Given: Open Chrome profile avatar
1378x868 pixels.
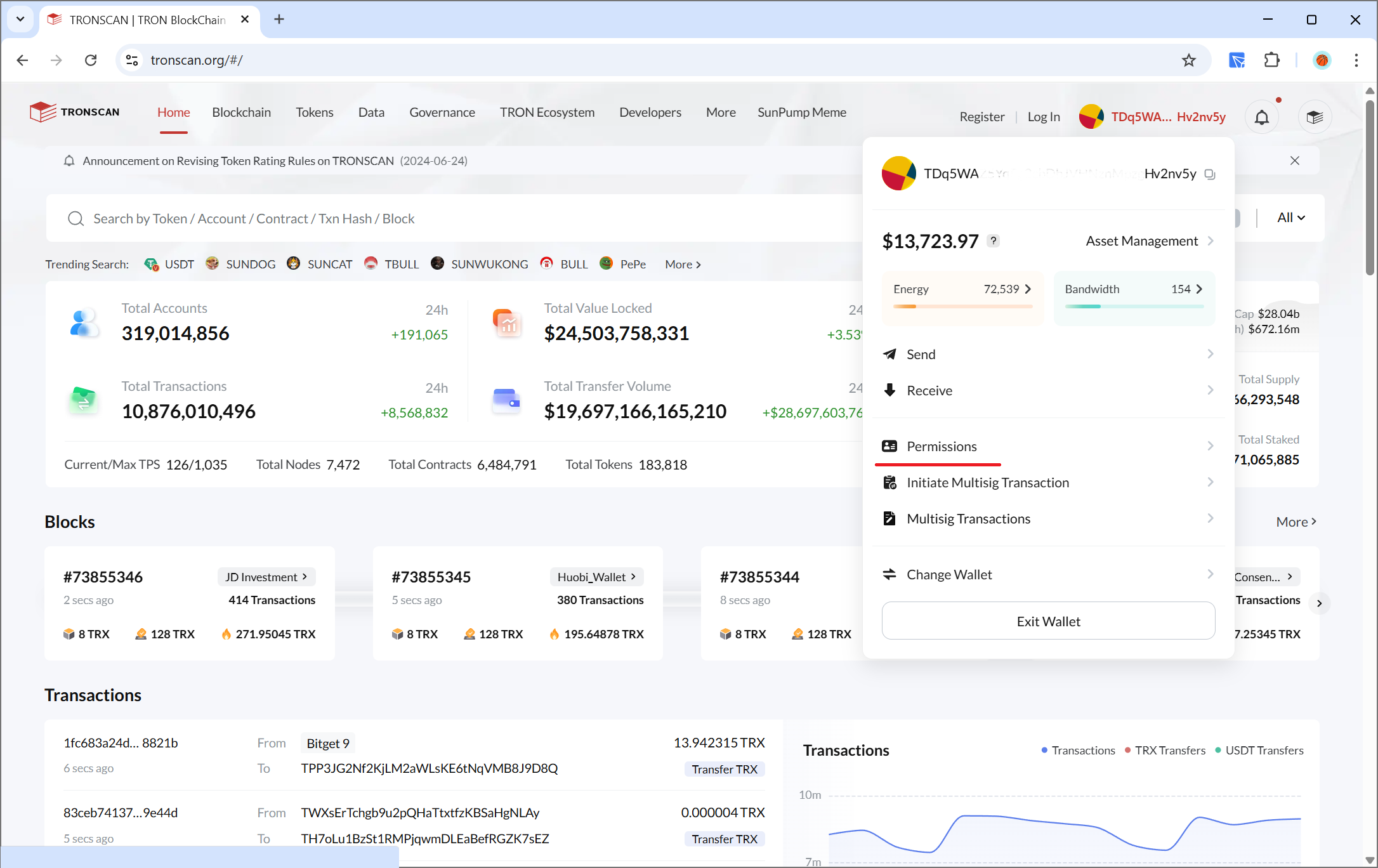Looking at the screenshot, I should point(1322,60).
